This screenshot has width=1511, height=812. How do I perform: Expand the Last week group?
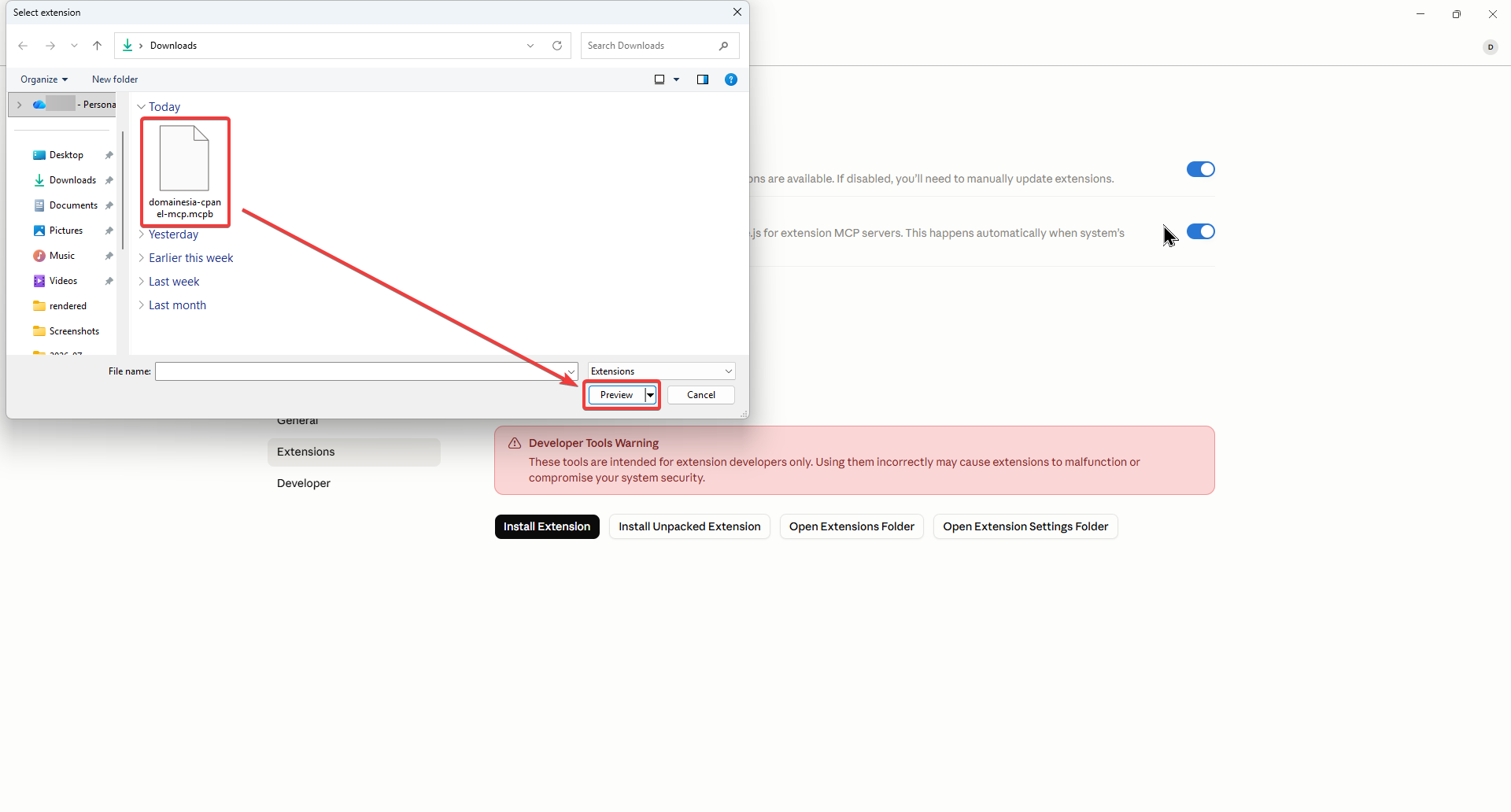142,282
